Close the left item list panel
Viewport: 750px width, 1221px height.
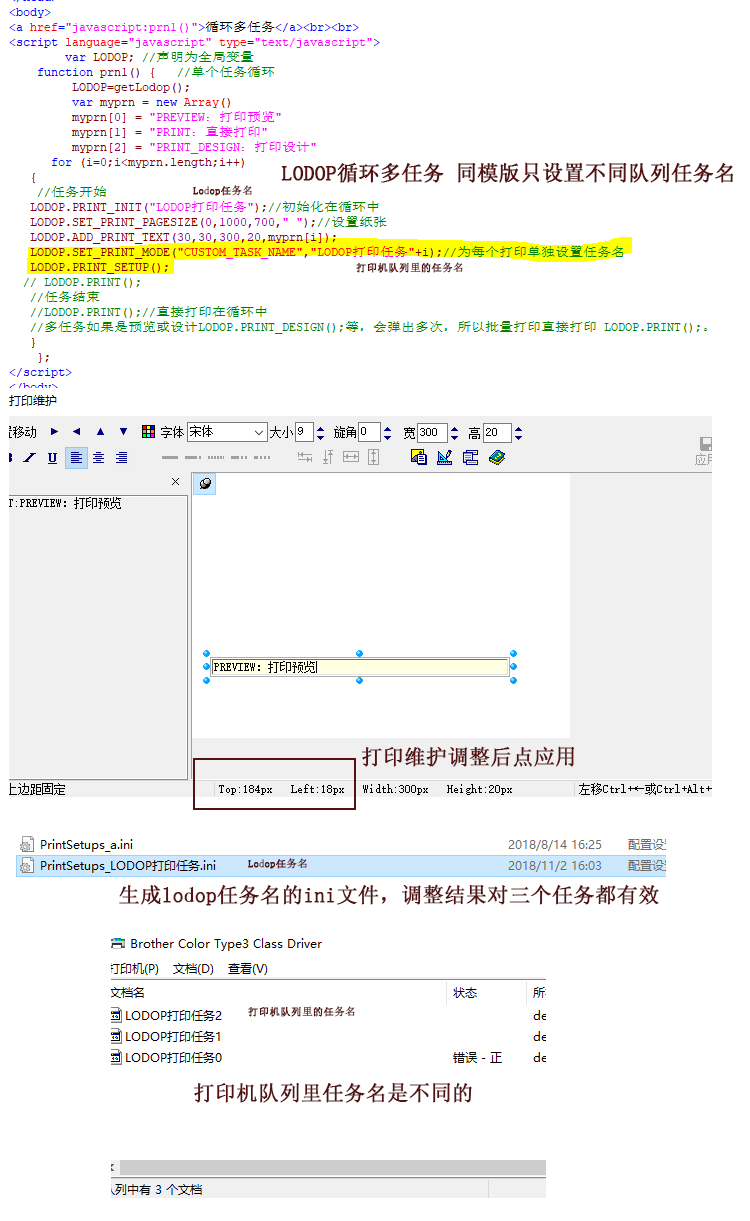175,482
